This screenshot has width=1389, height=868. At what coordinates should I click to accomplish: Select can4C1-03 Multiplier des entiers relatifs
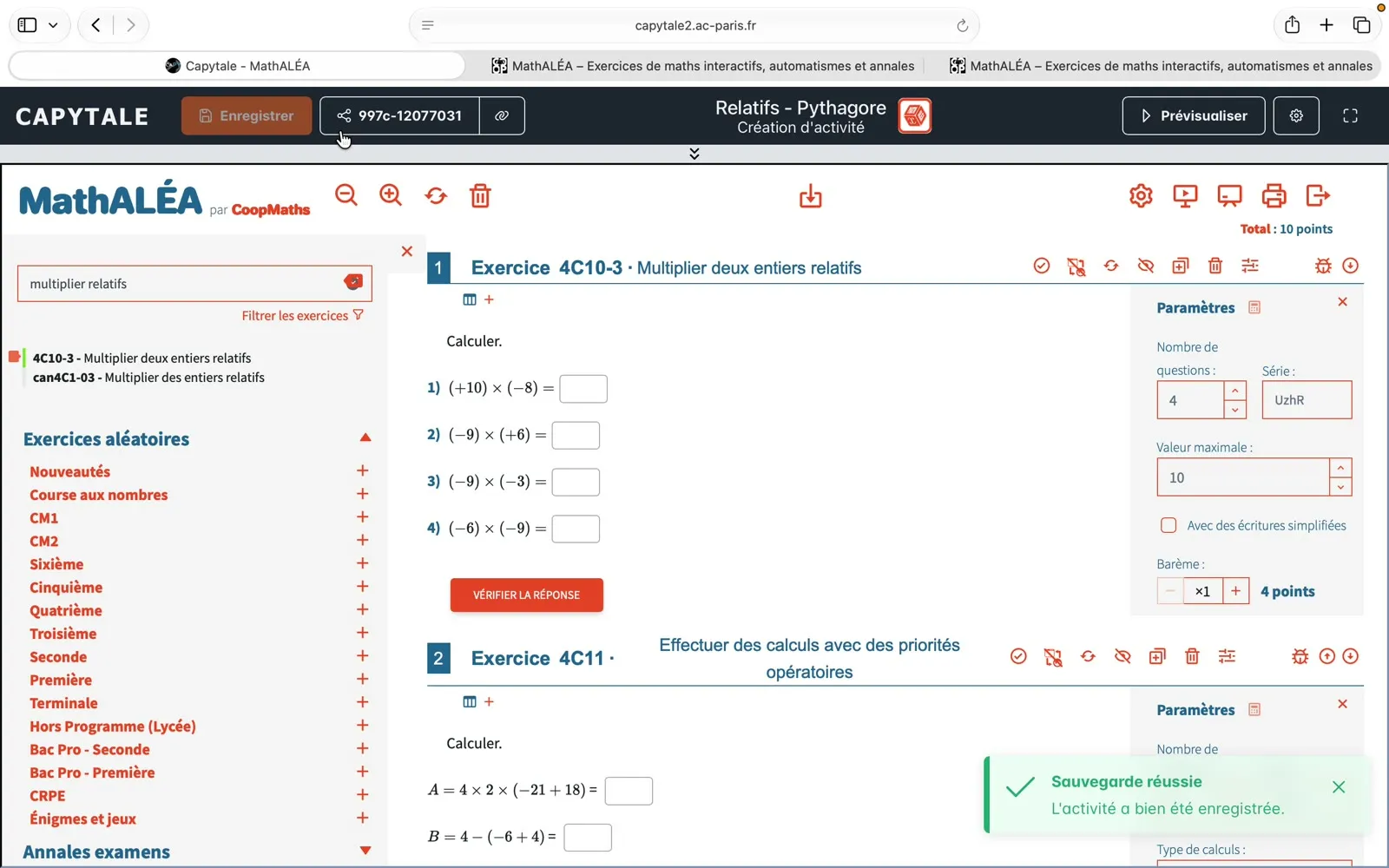click(148, 378)
